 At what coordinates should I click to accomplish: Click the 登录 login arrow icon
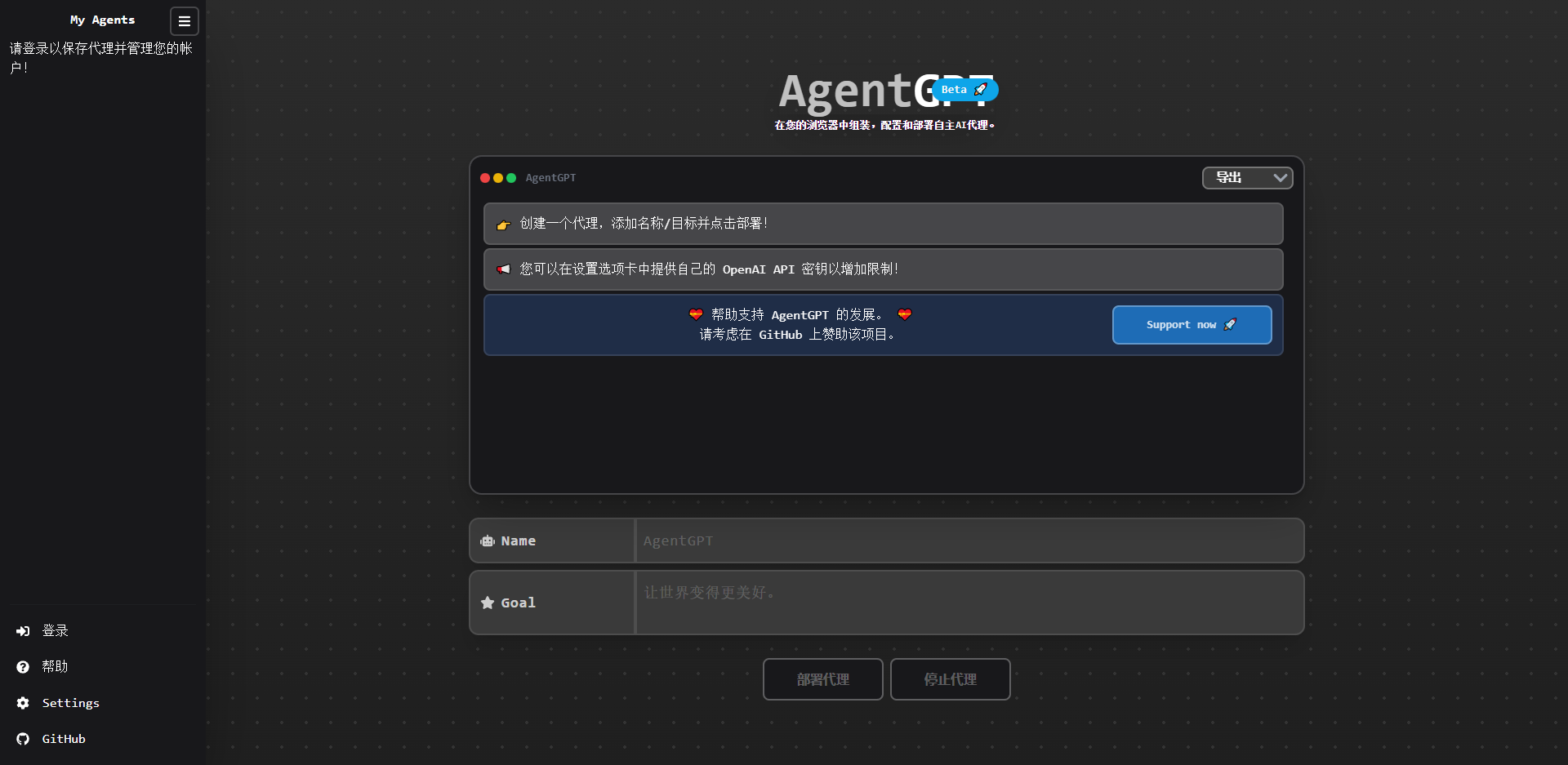(x=23, y=630)
